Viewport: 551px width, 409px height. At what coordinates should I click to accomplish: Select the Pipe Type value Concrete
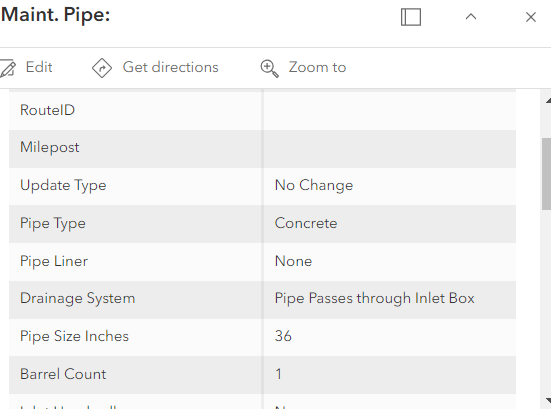[306, 223]
